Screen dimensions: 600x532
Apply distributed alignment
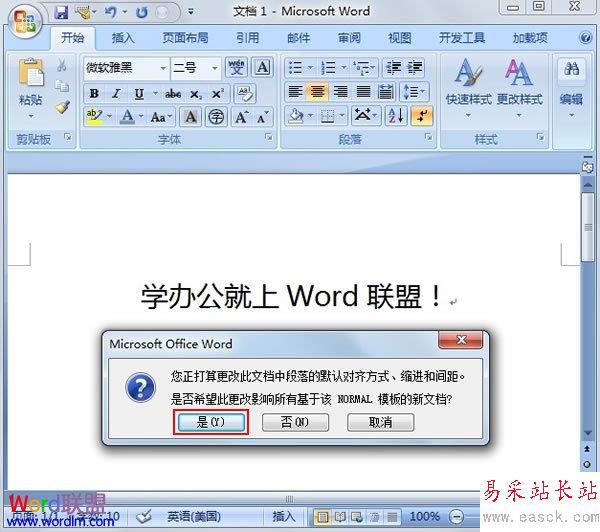(385, 91)
